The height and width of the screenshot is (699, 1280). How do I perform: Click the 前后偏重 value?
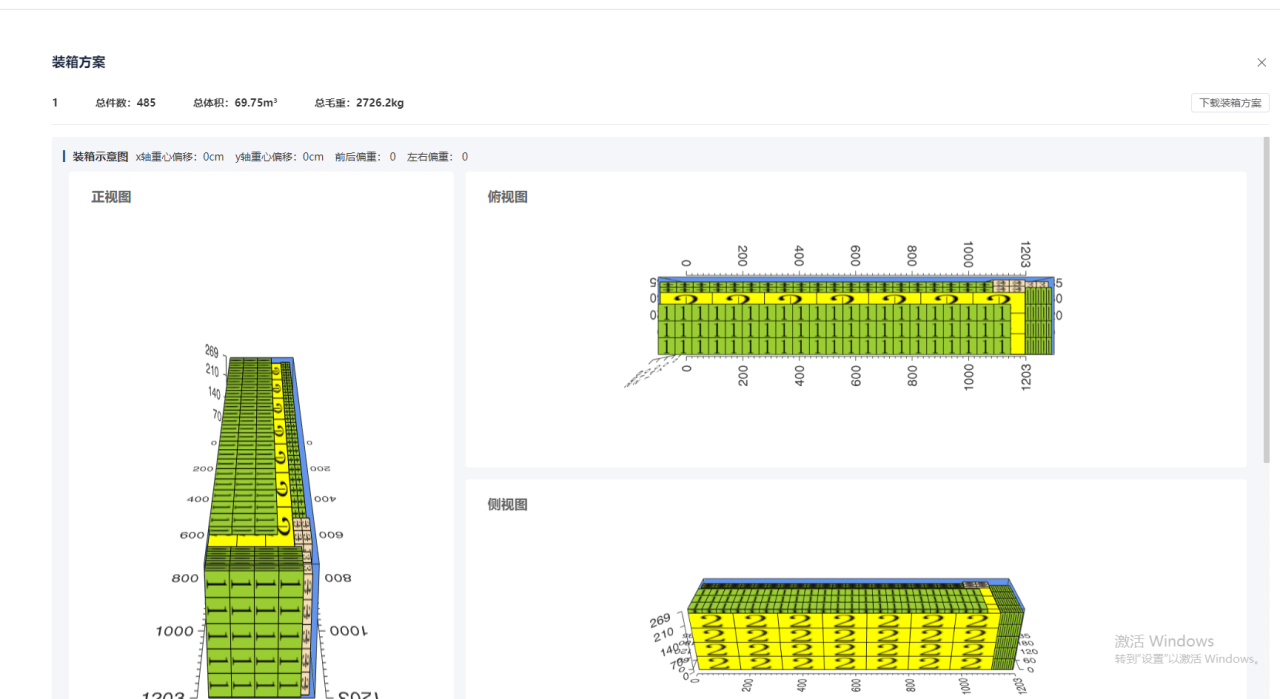392,157
